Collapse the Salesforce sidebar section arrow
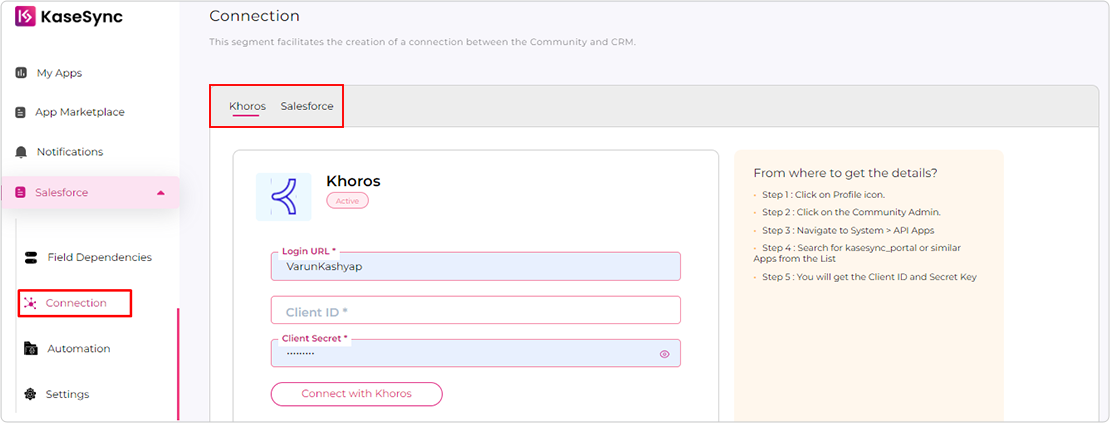 tap(161, 192)
